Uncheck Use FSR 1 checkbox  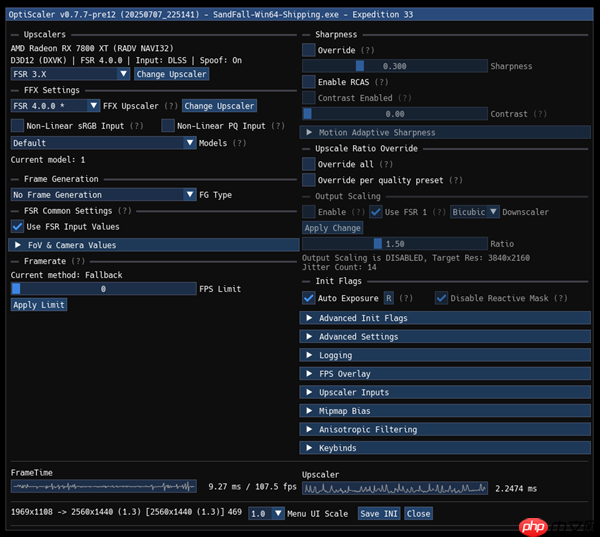tap(376, 212)
